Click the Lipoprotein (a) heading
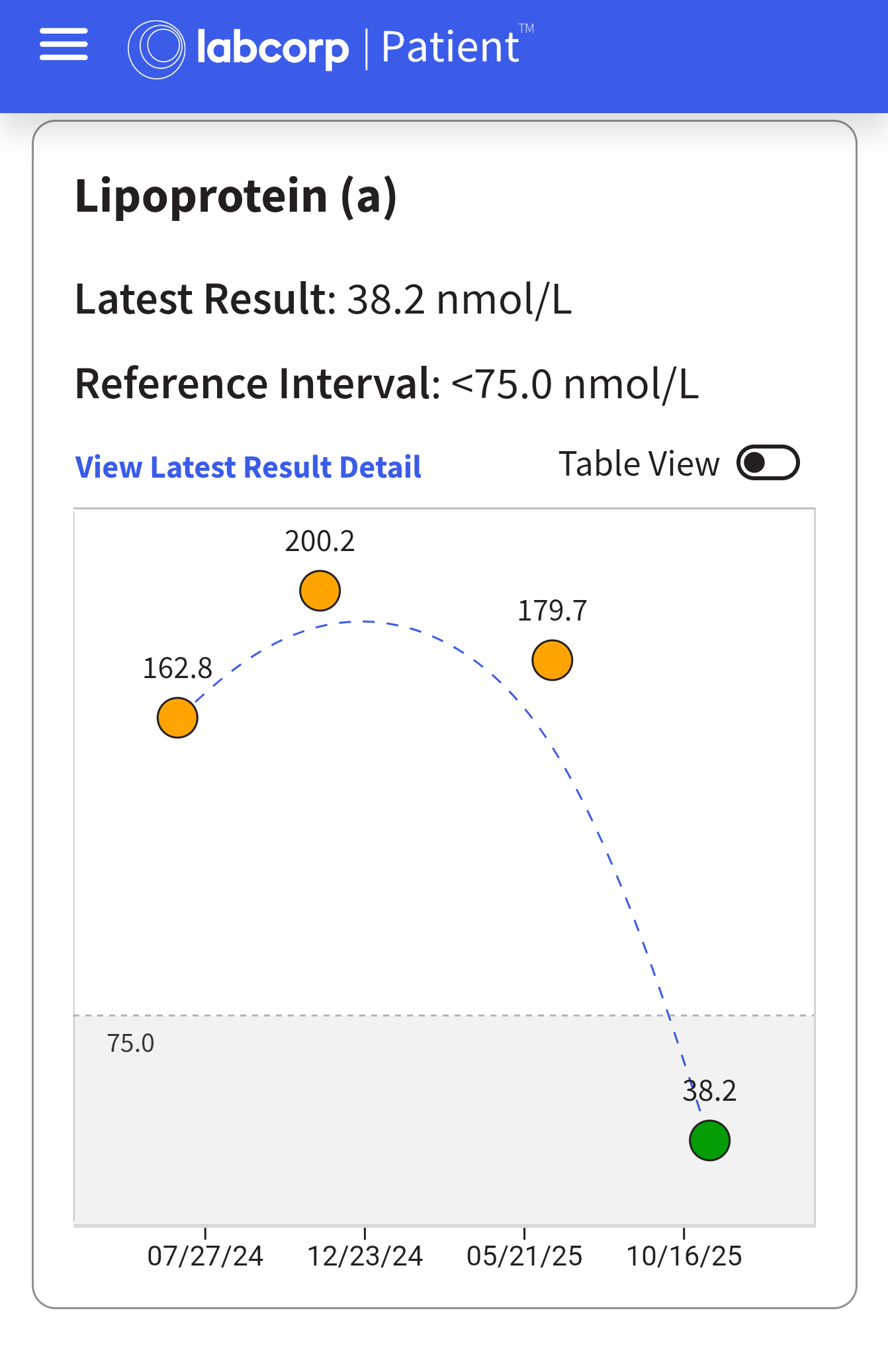Image resolution: width=888 pixels, height=1372 pixels. pyautogui.click(x=236, y=196)
